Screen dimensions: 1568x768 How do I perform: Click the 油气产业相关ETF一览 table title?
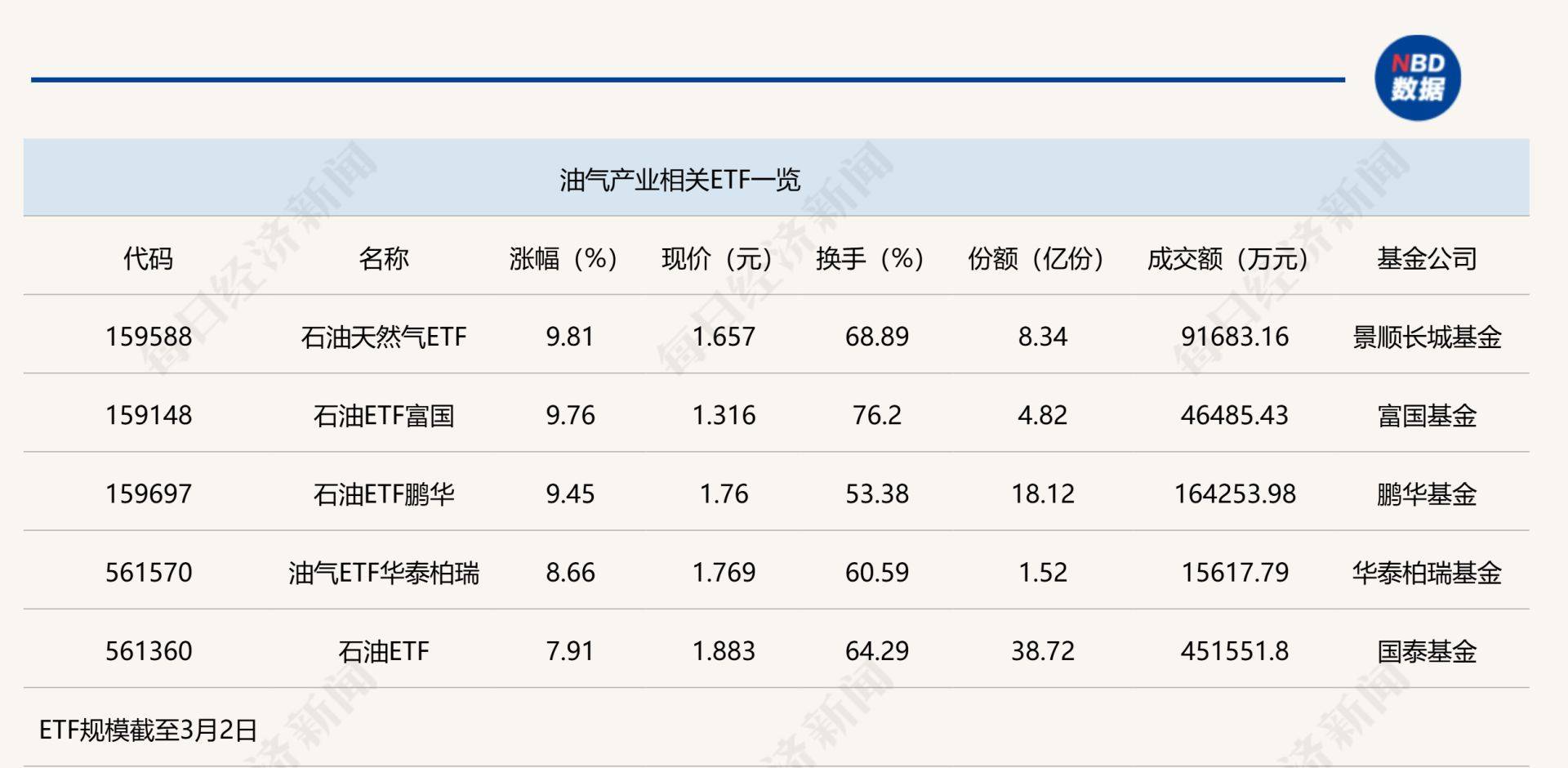(679, 179)
